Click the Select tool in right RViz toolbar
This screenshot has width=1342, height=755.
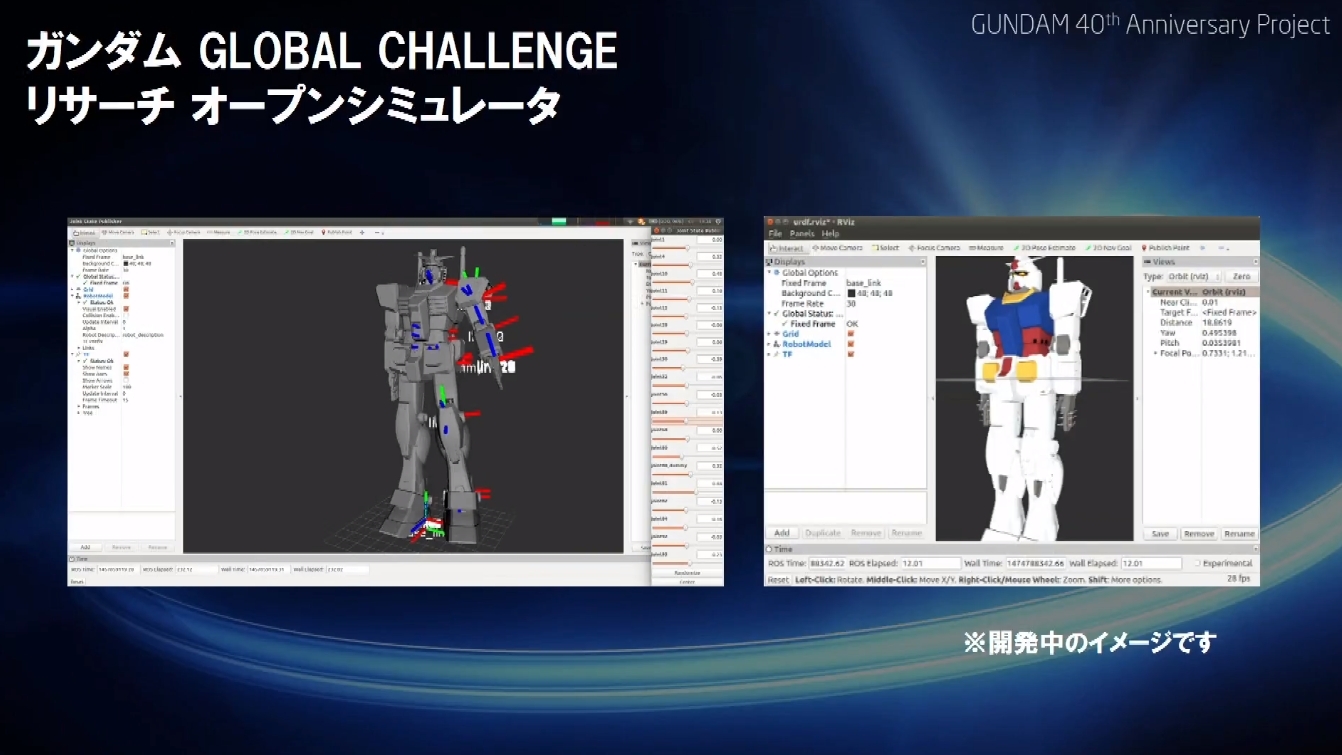tap(886, 248)
